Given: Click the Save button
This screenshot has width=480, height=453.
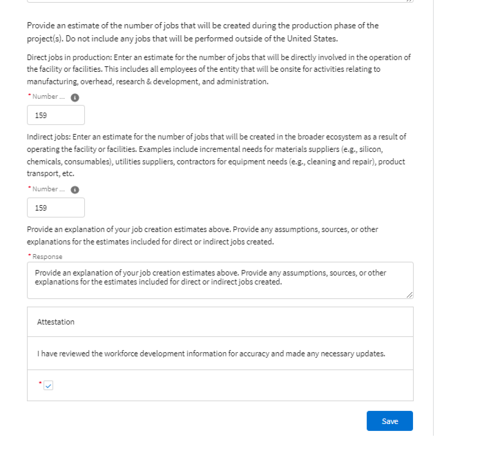Looking at the screenshot, I should (x=390, y=421).
